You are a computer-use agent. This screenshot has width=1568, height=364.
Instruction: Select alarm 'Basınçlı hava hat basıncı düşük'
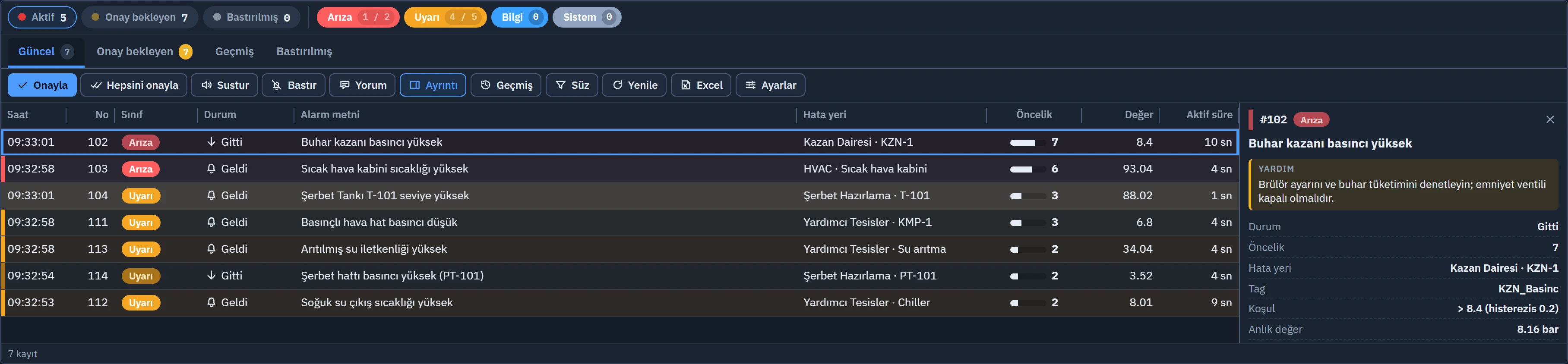pyautogui.click(x=620, y=223)
